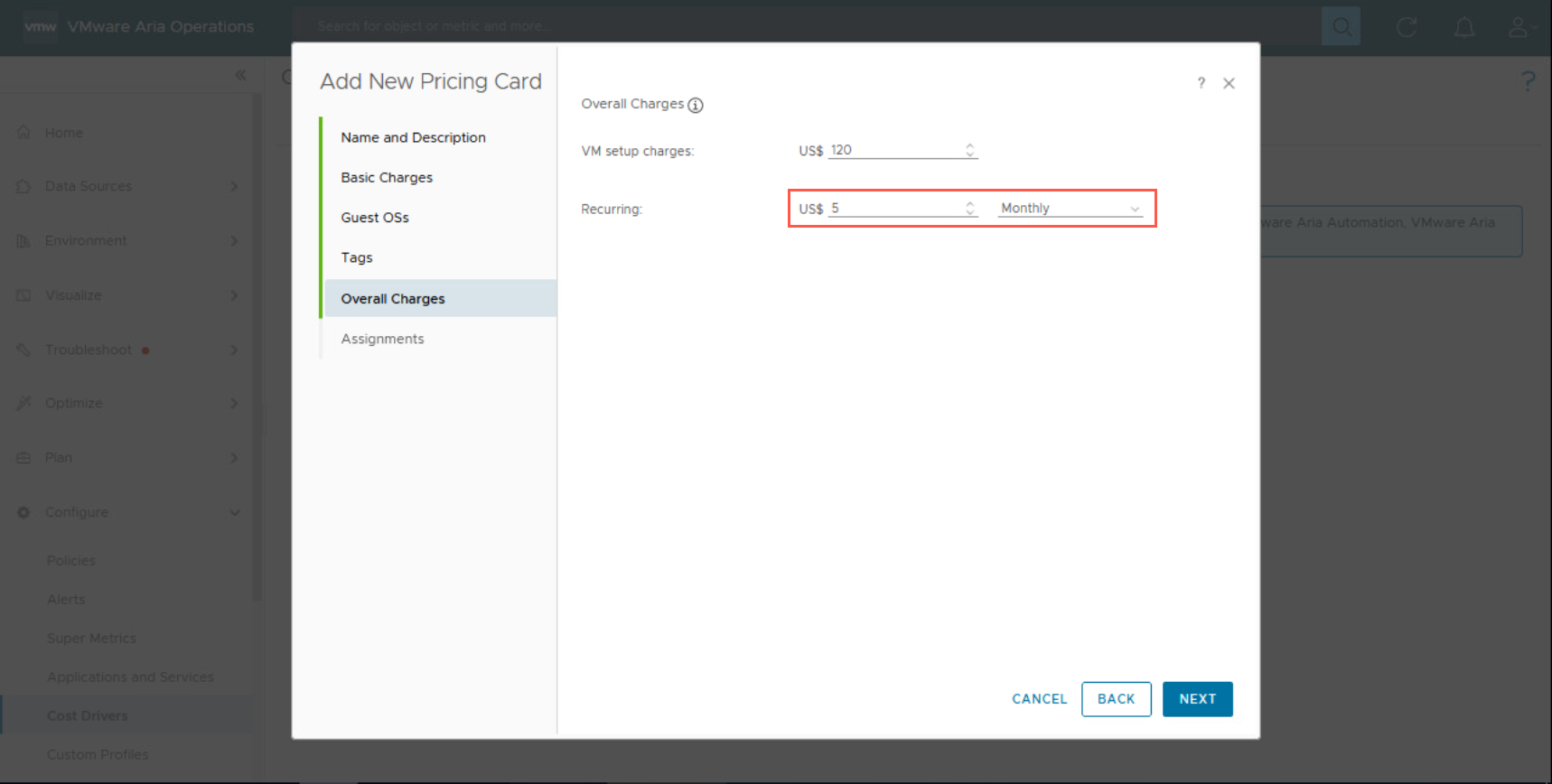Click the BACK button
1552x784 pixels.
(1116, 699)
